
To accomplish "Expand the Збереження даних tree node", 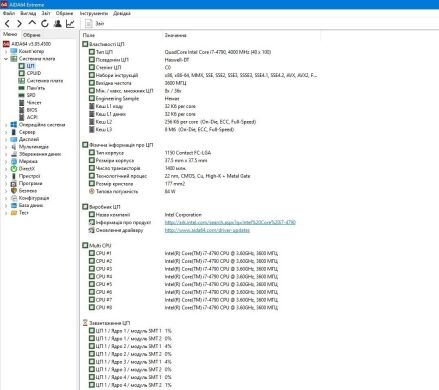I will [x=6, y=154].
